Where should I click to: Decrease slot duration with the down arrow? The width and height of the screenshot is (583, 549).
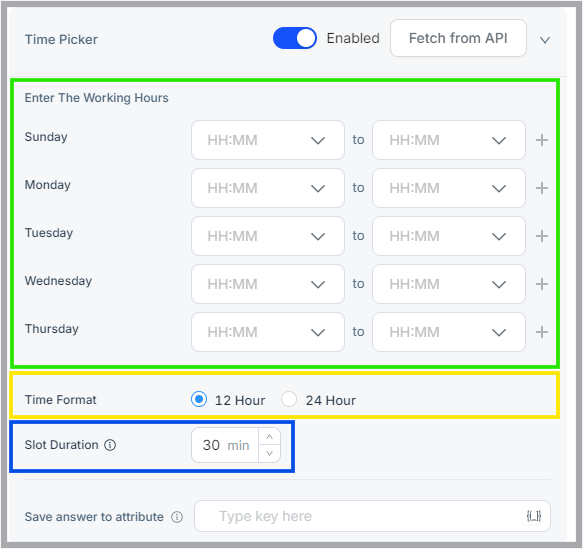(x=270, y=453)
